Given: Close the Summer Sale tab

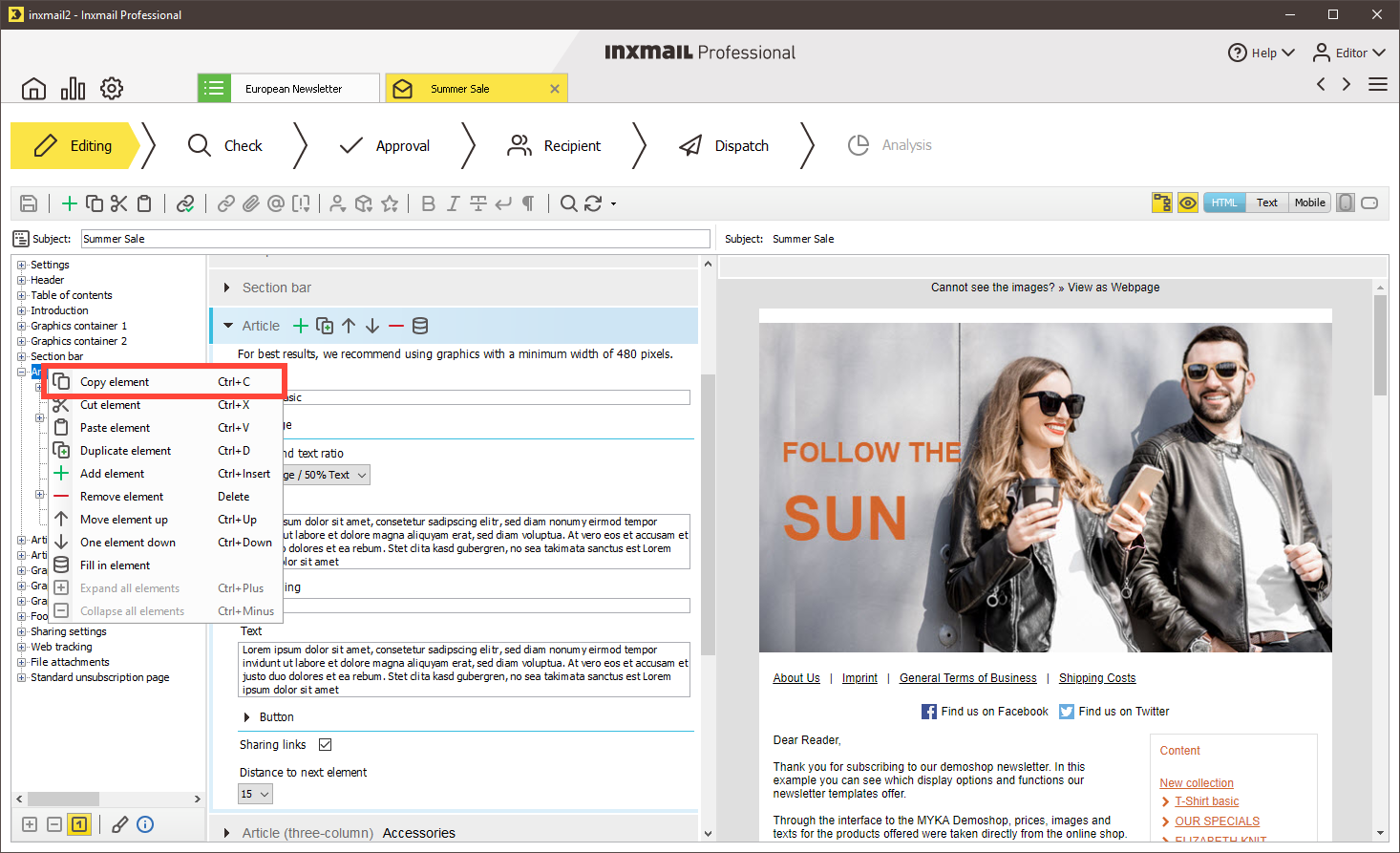Looking at the screenshot, I should tap(555, 89).
